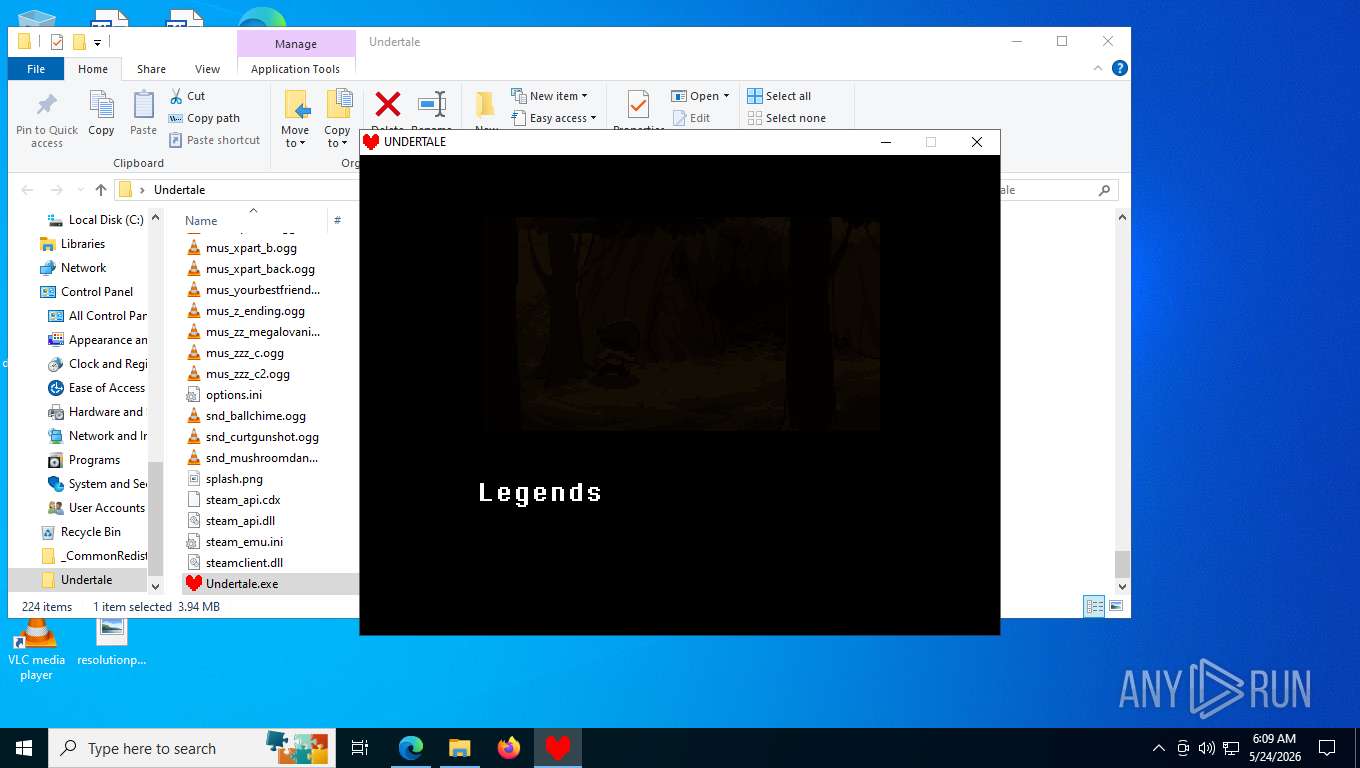Click the Paste clipboard icon
This screenshot has height=768, width=1360.
tap(144, 105)
